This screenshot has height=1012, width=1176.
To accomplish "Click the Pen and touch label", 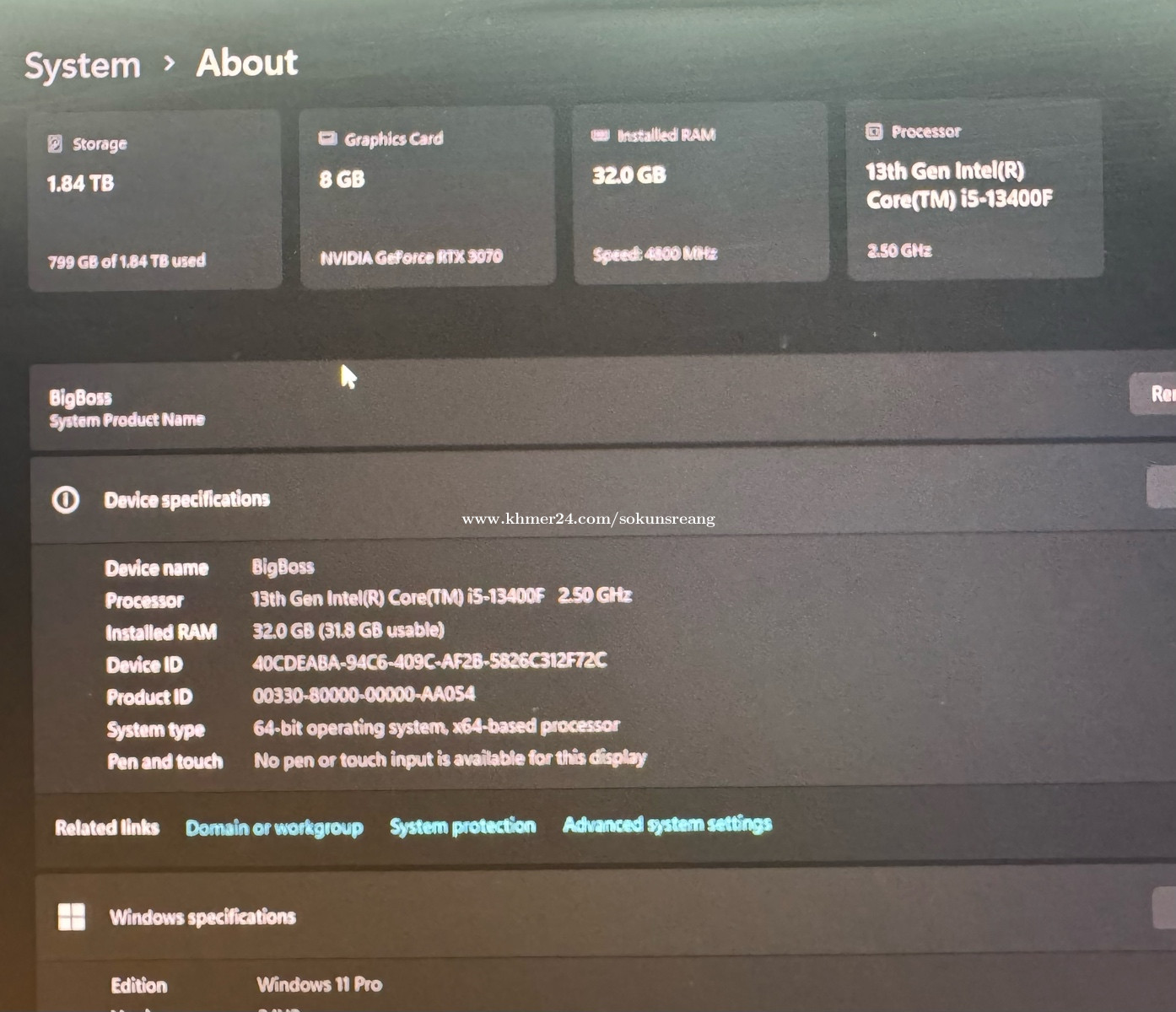I will pyautogui.click(x=165, y=762).
